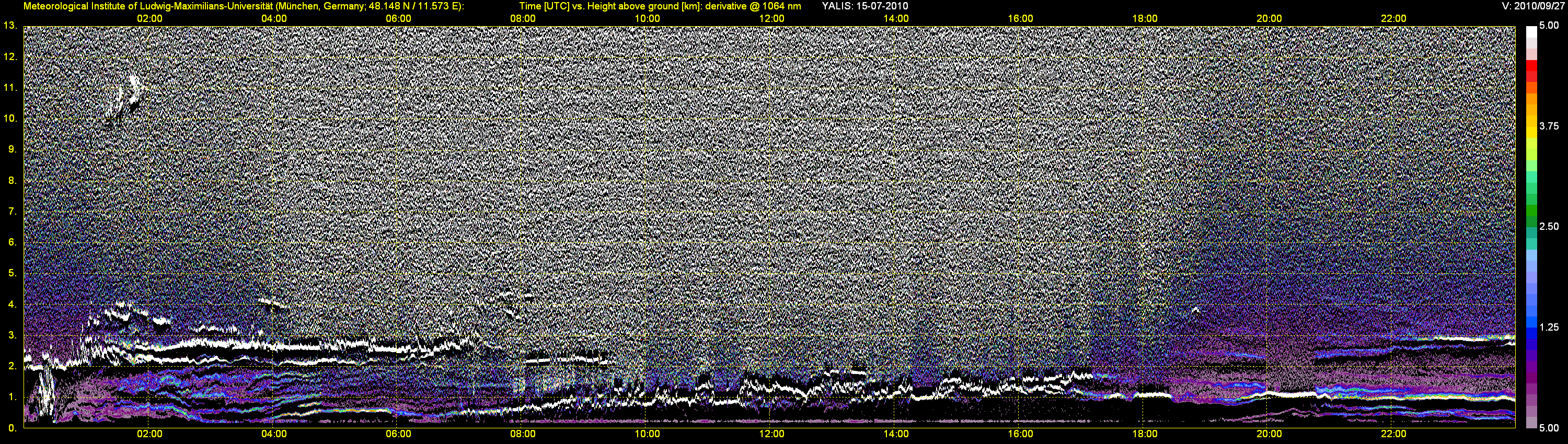Click '20:00' on the upper time axis
Viewport: 1568px width, 444px height.
(x=1269, y=18)
